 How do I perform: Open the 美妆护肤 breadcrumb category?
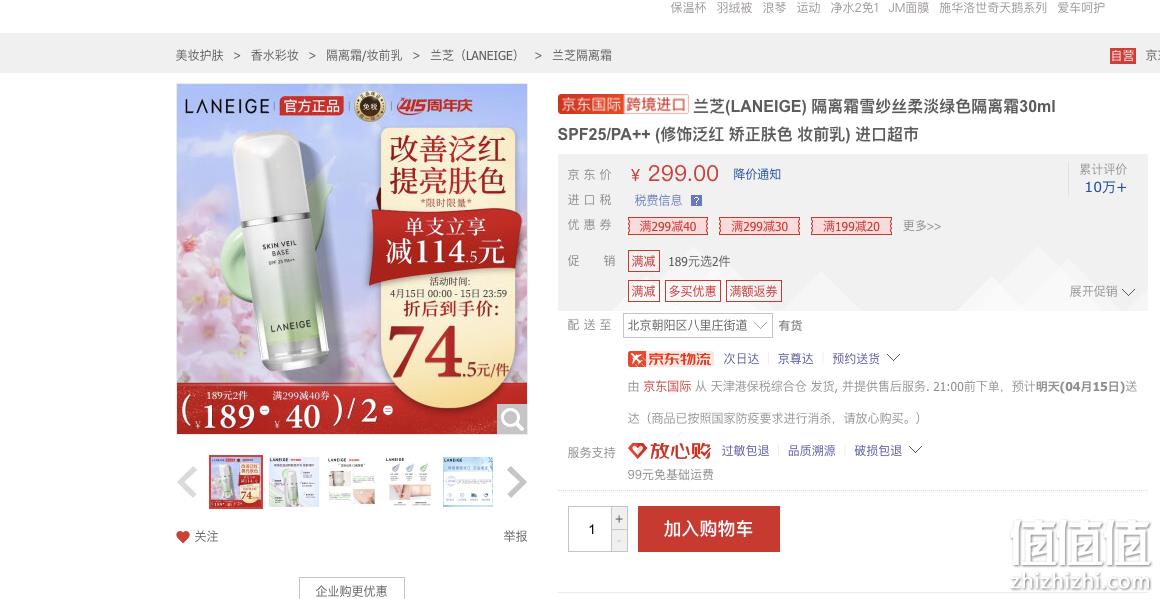tap(199, 55)
